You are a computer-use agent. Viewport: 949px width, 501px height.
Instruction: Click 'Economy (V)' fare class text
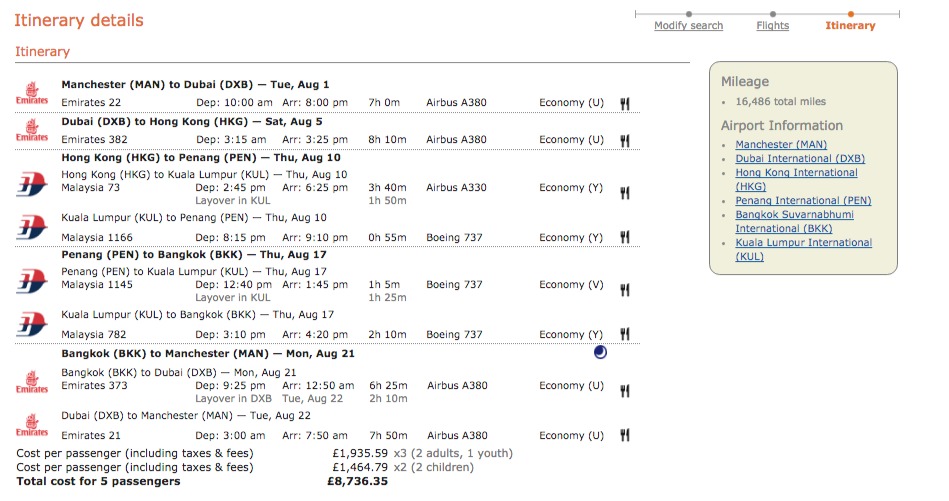[571, 284]
